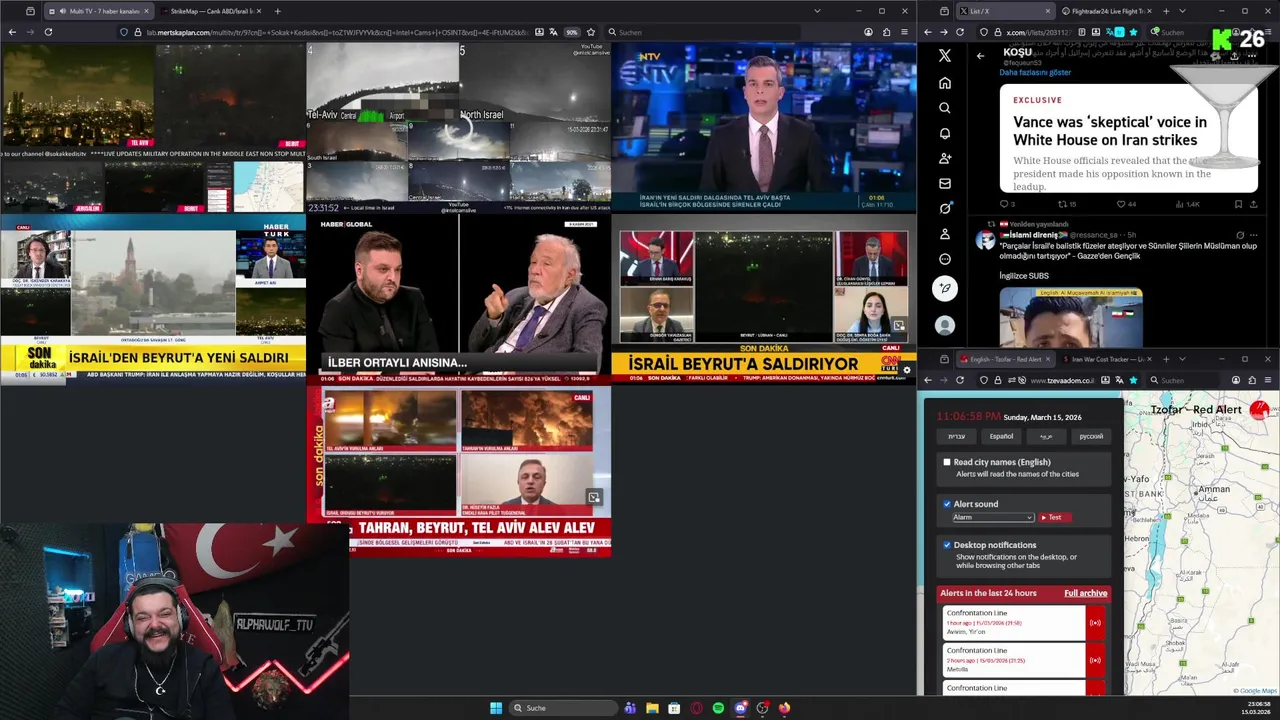Open Vance 'skeptical' voice article card
This screenshot has height=720, width=1280.
coord(1128,137)
